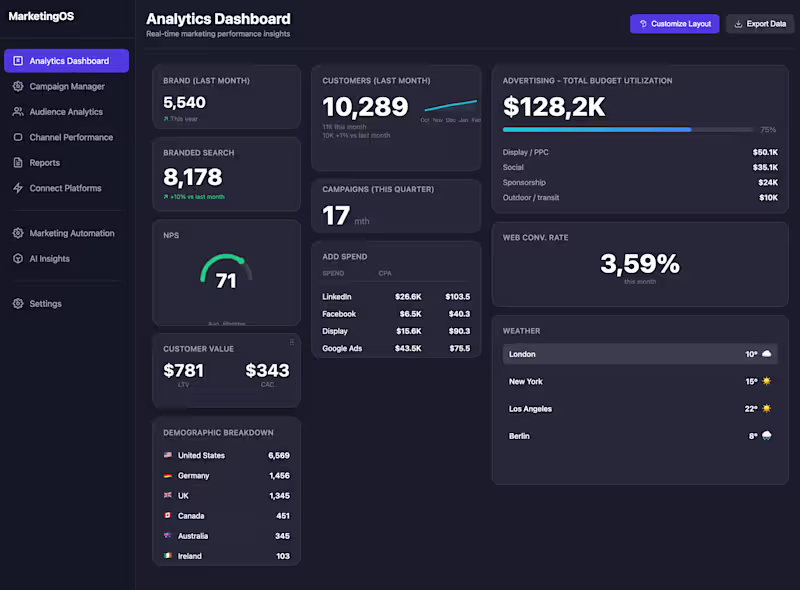Click the Reports document icon
The height and width of the screenshot is (590, 800).
pos(18,162)
